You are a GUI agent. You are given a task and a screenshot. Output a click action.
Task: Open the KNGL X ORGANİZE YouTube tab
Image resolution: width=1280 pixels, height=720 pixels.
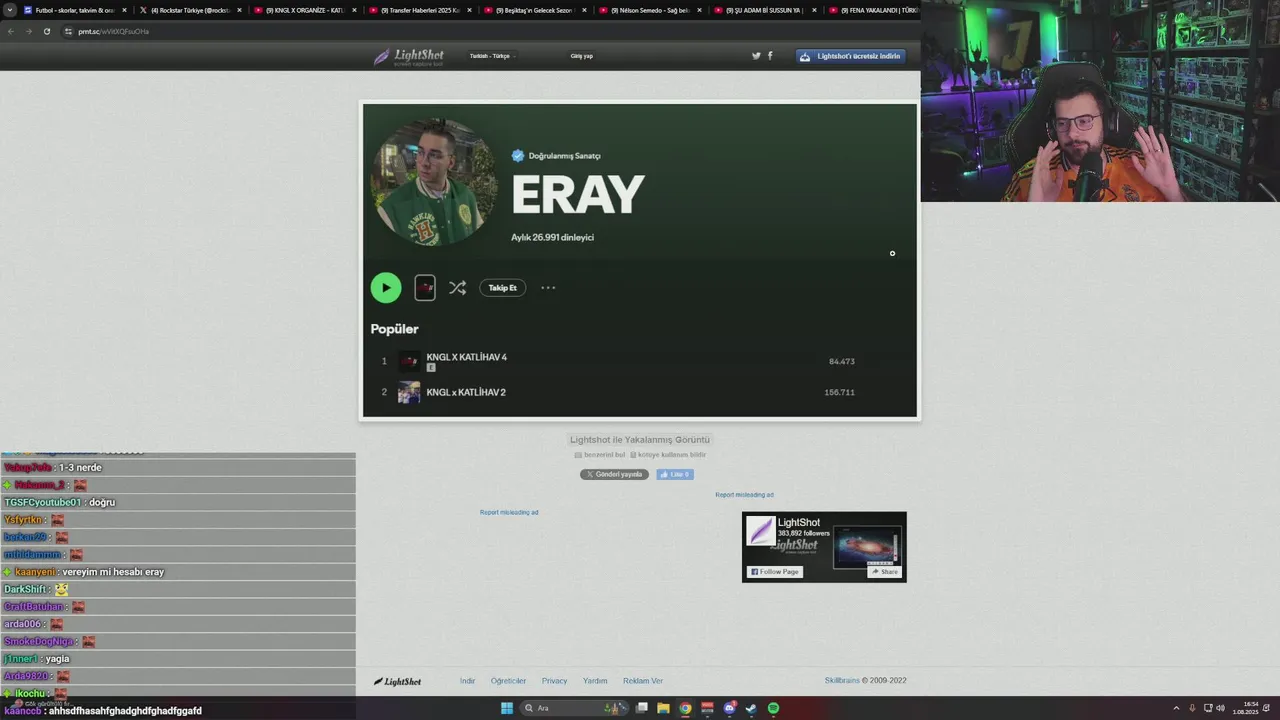303,10
